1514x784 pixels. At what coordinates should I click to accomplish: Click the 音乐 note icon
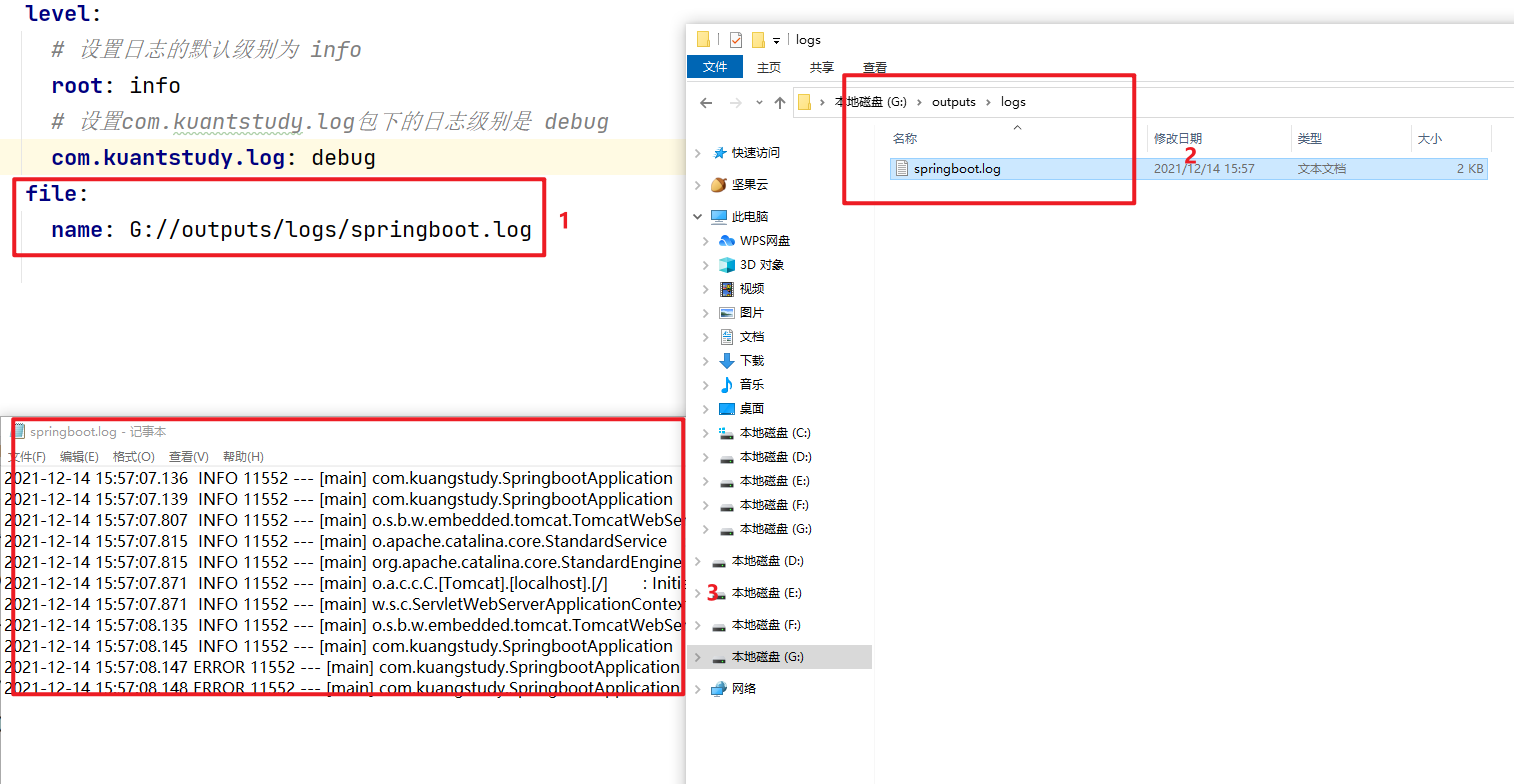(x=727, y=385)
